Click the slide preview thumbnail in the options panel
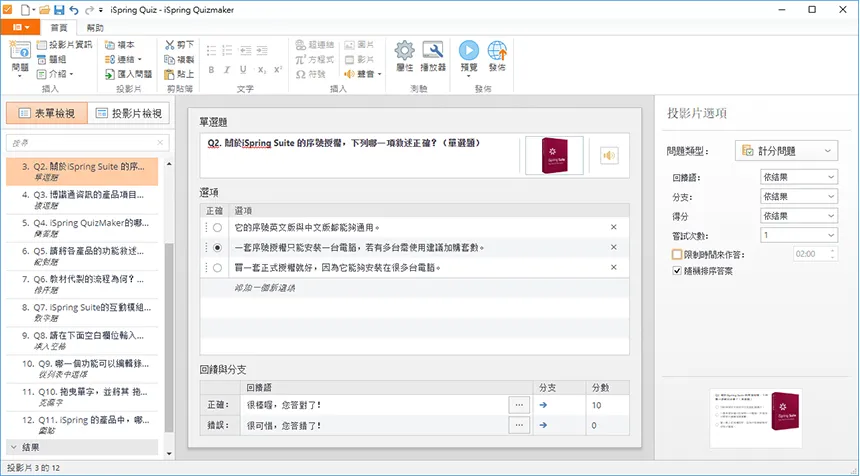The height and width of the screenshot is (476, 860). click(756, 418)
